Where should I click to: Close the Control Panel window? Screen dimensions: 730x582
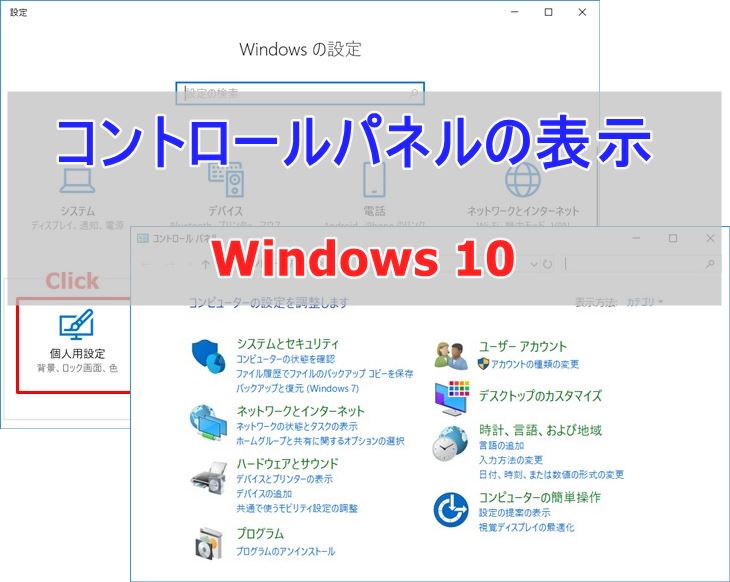click(710, 238)
